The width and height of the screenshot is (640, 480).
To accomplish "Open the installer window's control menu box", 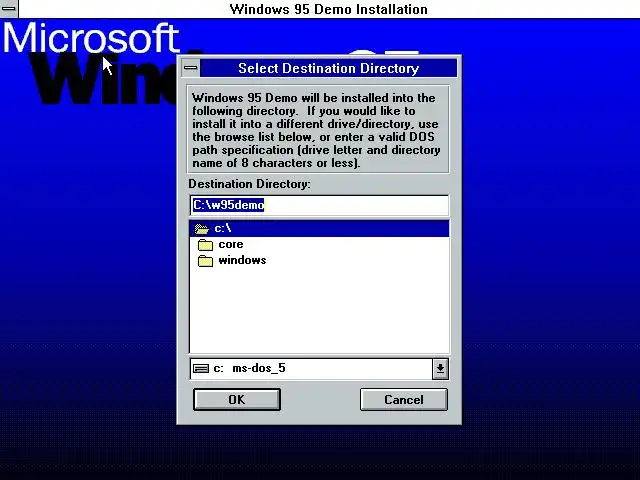I will coord(9,9).
